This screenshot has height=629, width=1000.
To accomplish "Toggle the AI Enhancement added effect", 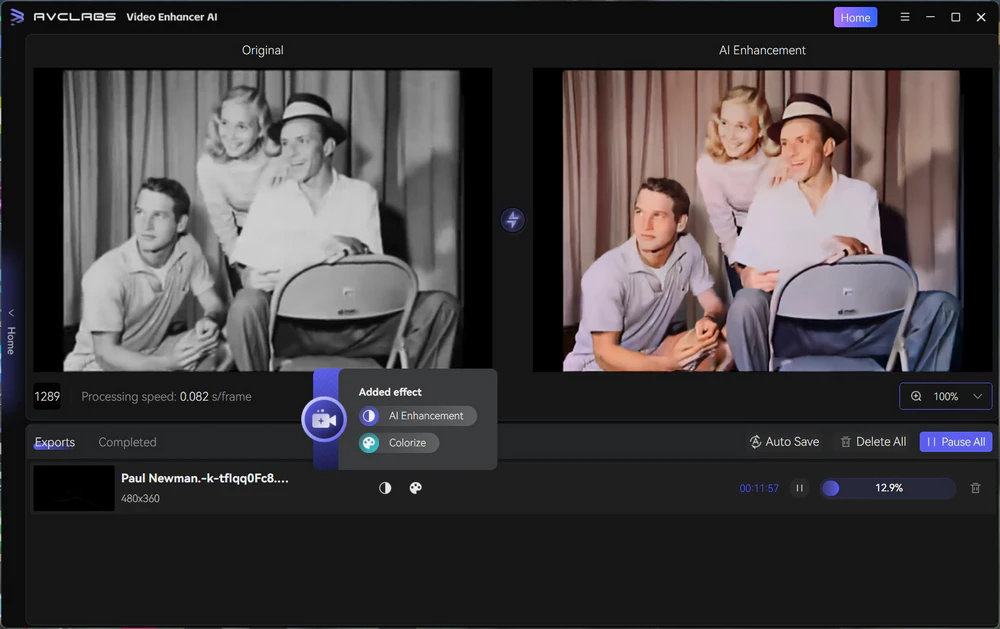I will (416, 415).
